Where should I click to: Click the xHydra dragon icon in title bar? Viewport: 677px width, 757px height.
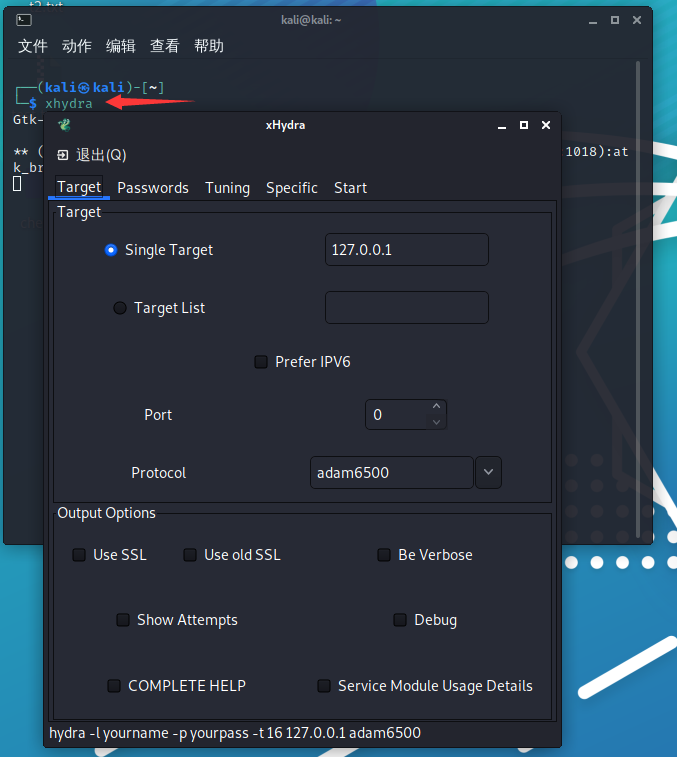tap(64, 125)
